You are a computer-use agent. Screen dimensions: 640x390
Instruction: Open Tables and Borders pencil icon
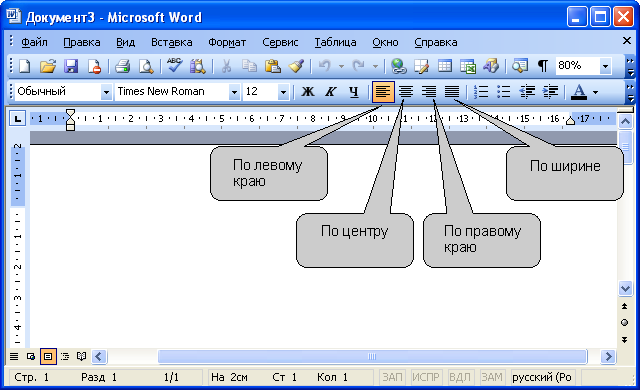point(421,66)
